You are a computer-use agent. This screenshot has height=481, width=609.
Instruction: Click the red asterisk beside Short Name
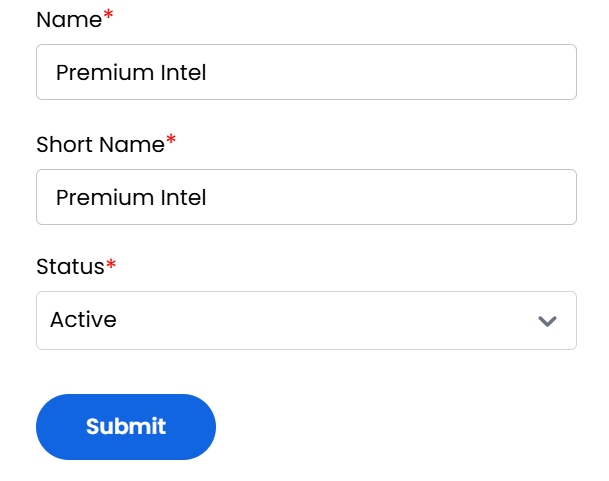[171, 142]
